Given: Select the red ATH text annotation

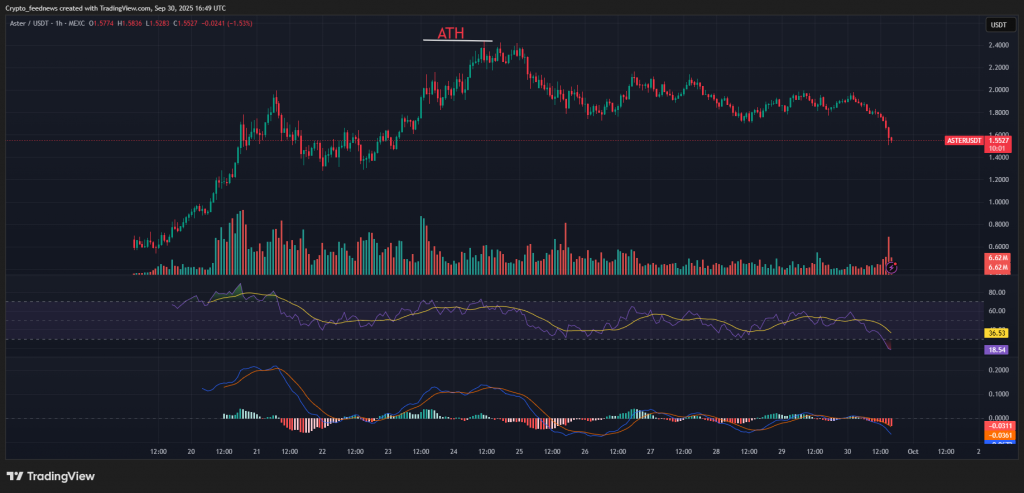Looking at the screenshot, I should point(452,33).
